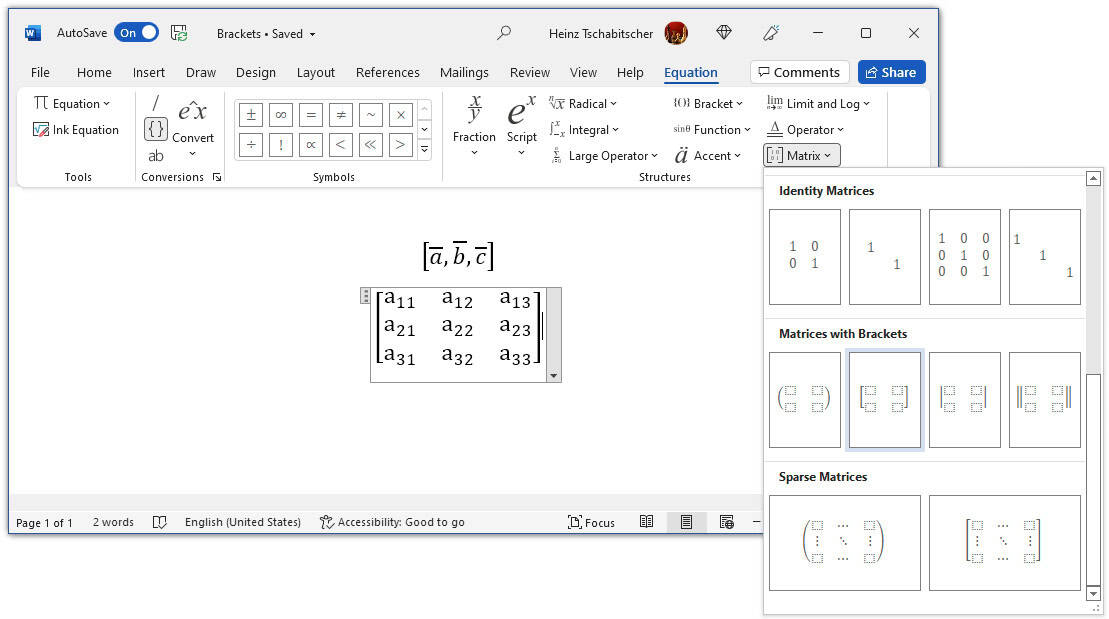Switch to Read Mode view icon
Screen dimensions: 1109x619
click(646, 522)
